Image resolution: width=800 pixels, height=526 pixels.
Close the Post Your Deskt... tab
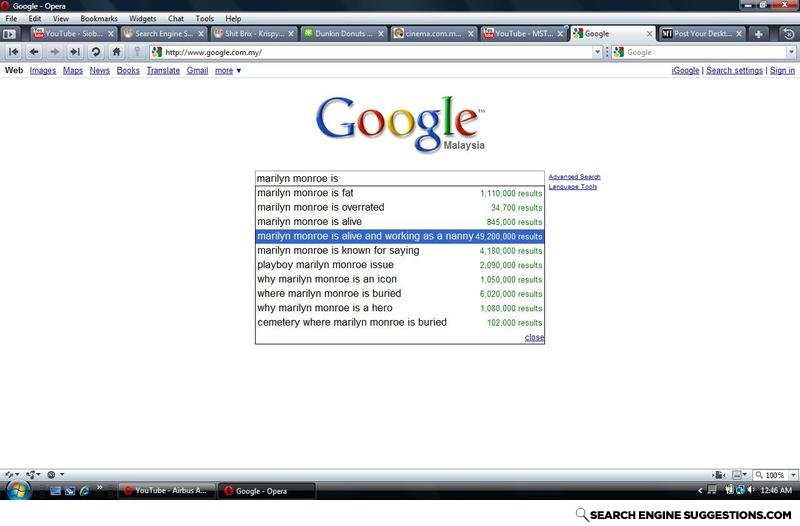coord(739,34)
